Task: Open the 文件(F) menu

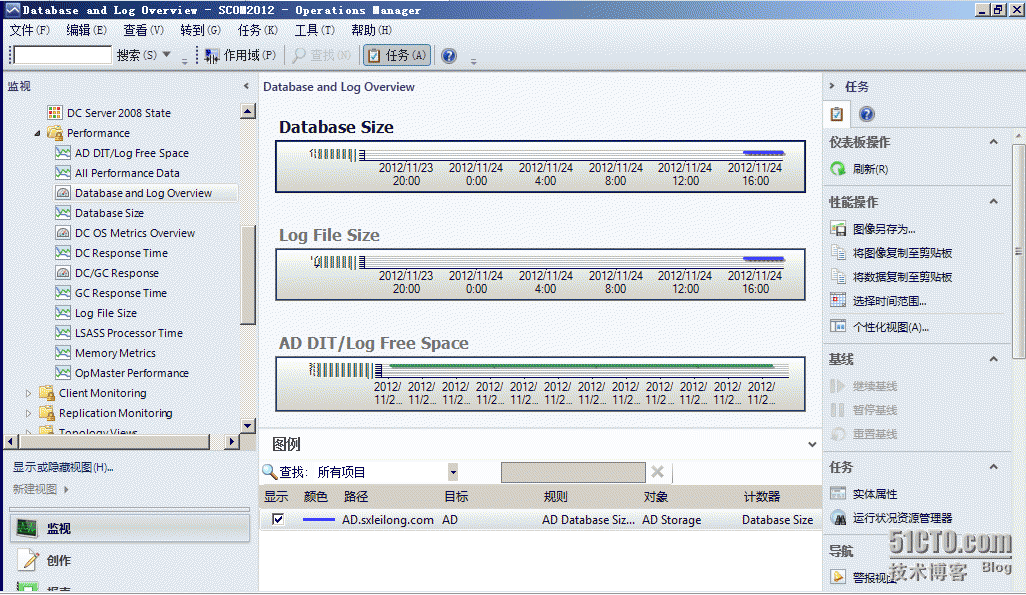Action: click(29, 30)
